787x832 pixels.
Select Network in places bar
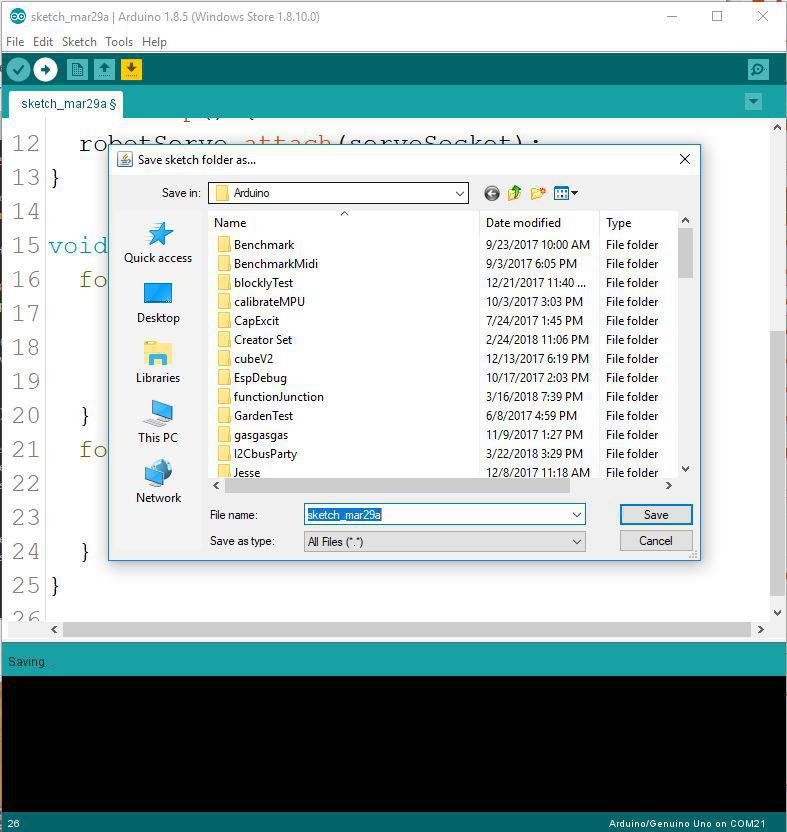tap(158, 483)
